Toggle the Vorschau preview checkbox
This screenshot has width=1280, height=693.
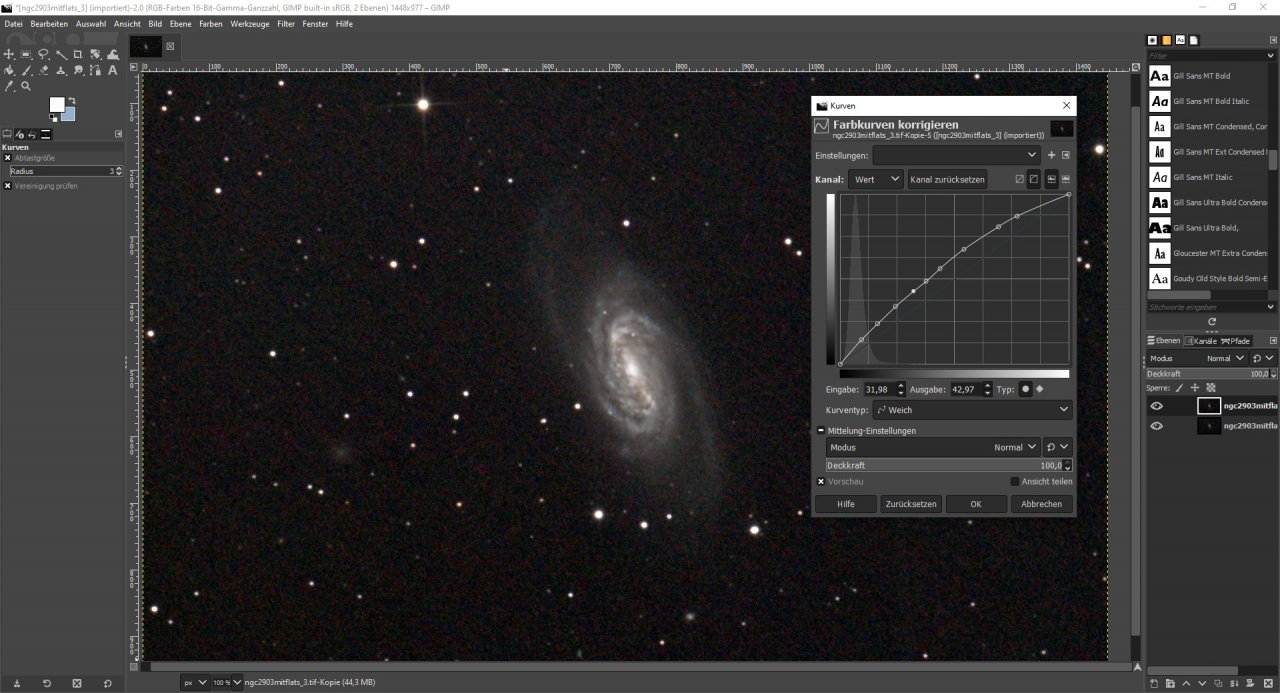[821, 481]
